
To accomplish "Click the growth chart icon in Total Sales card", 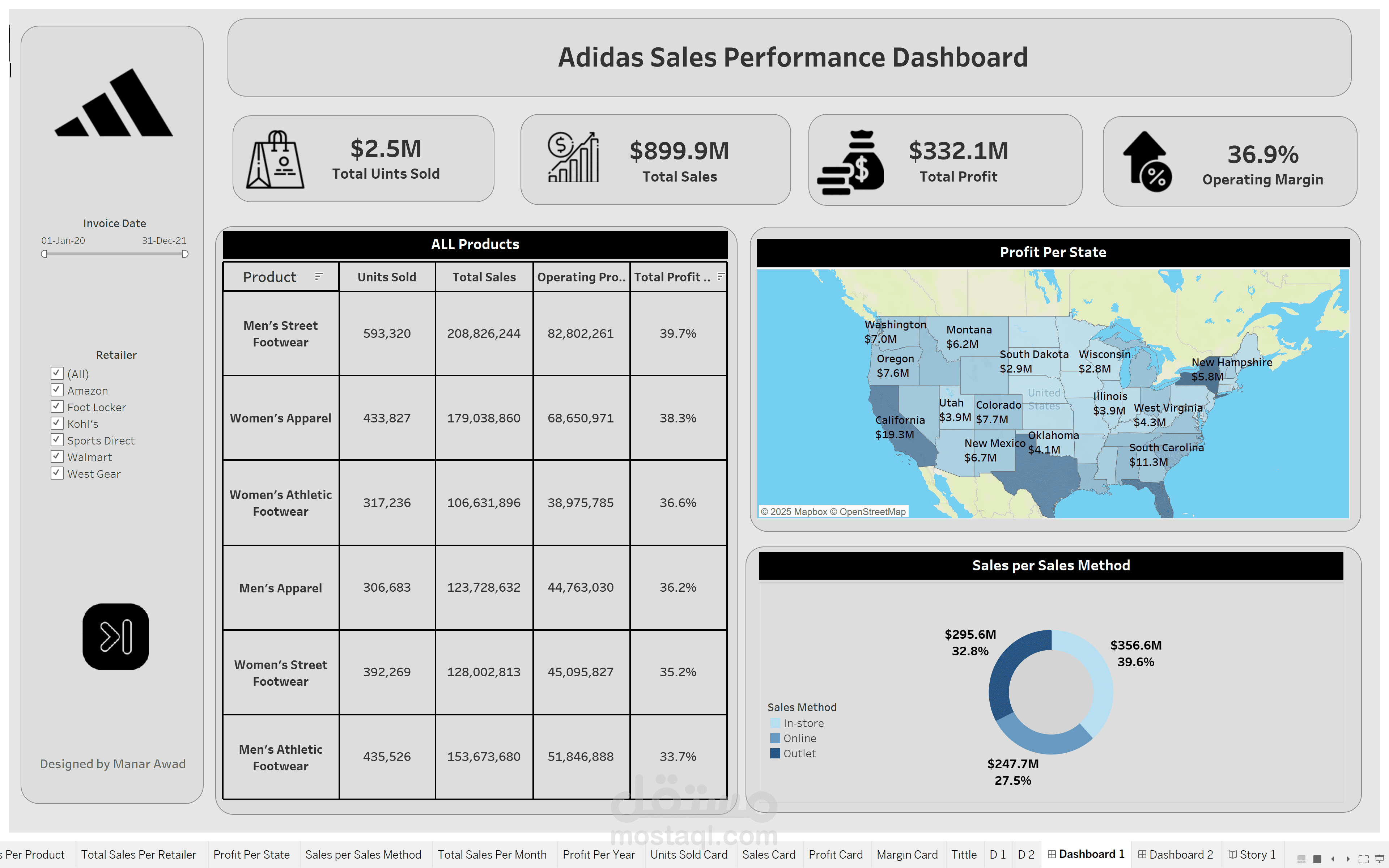I will point(573,157).
